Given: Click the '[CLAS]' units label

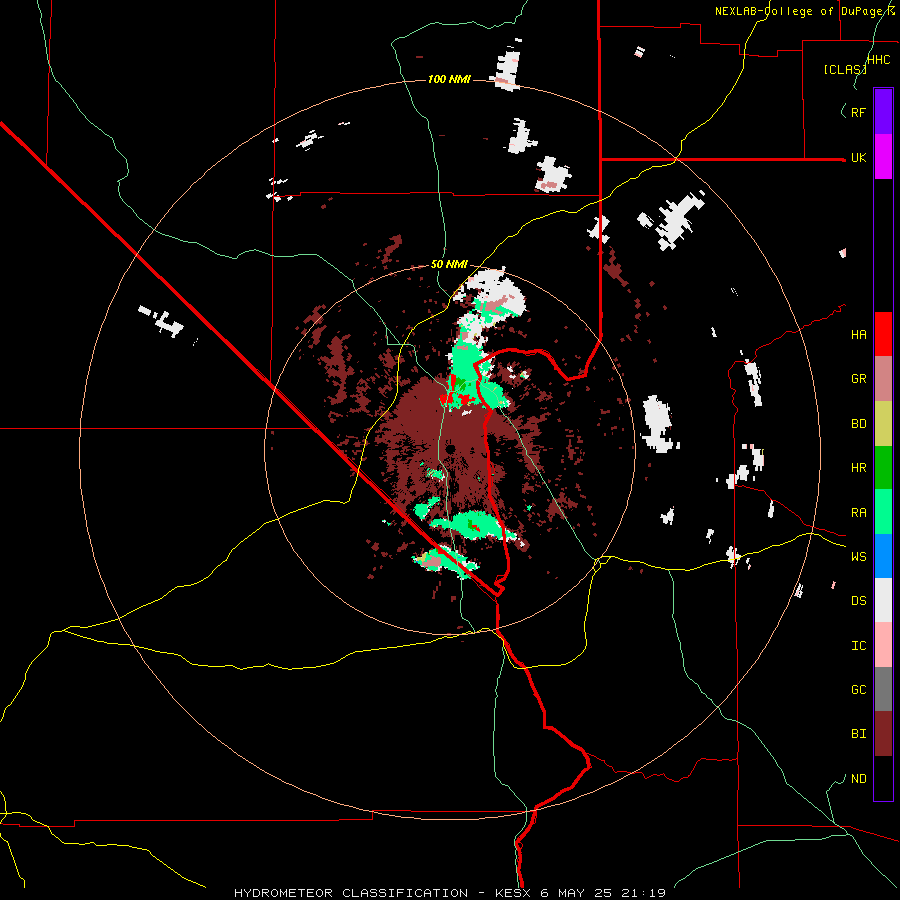Looking at the screenshot, I should coord(845,69).
